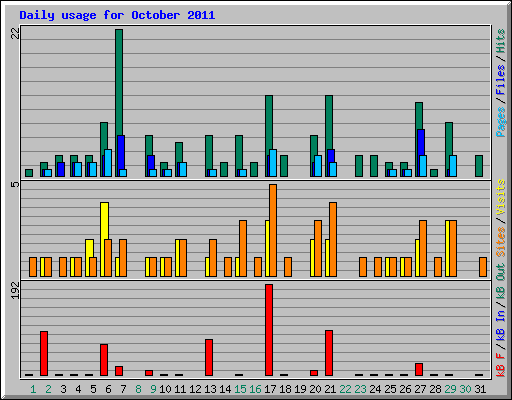The height and width of the screenshot is (400, 512).
Task: Click the yellow visits bar on day 29
Action: (448, 248)
